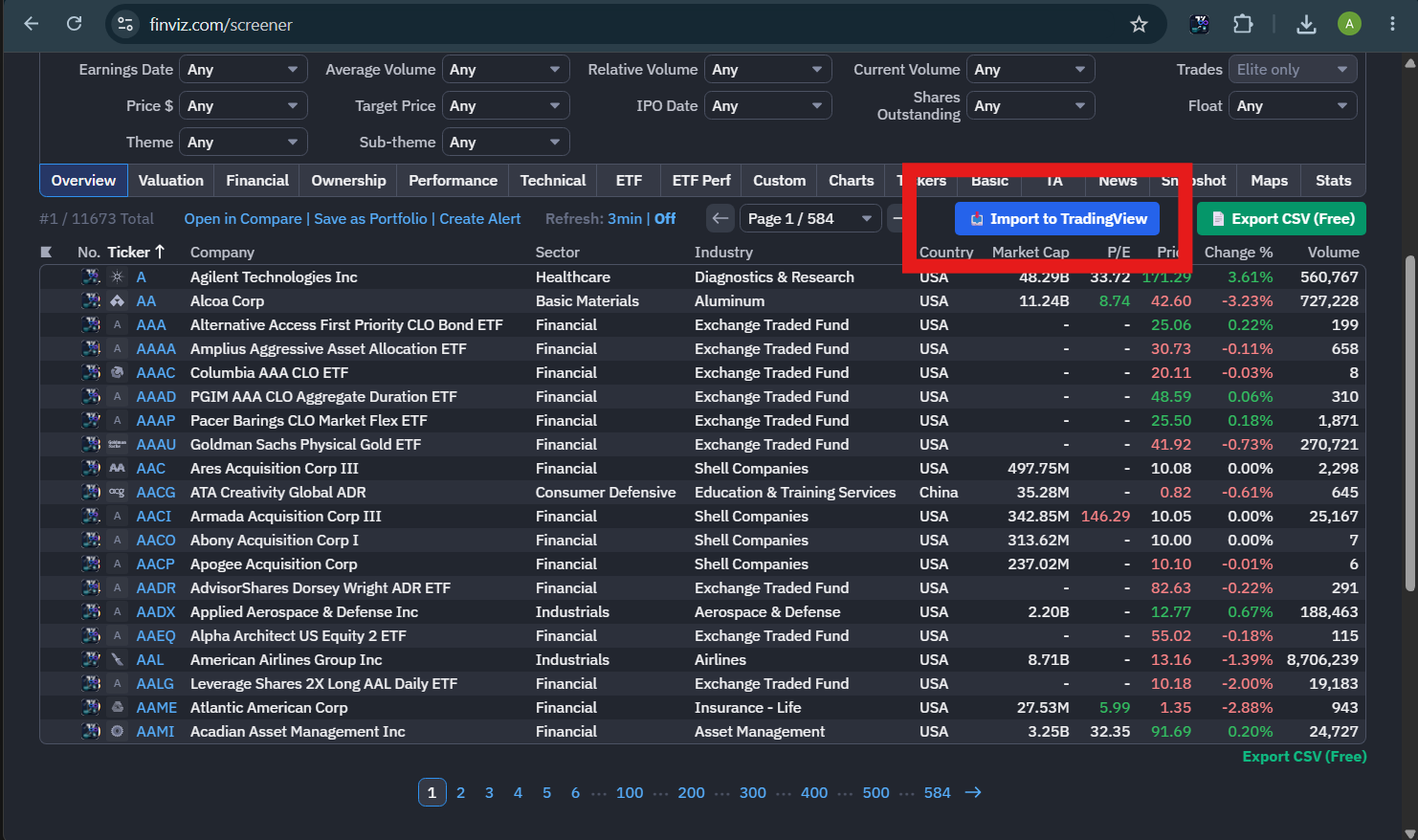Open the Trades Elite only dropdown

point(1293,69)
